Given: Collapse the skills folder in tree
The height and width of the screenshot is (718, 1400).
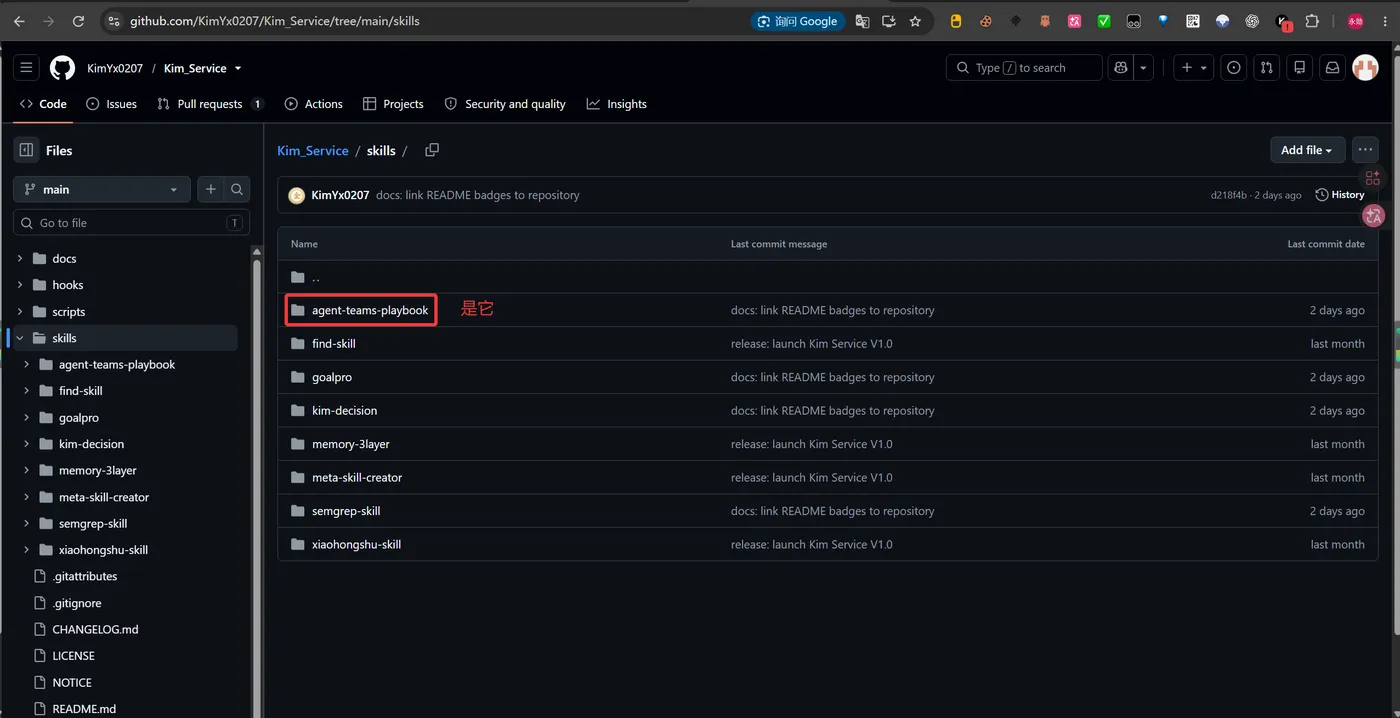Looking at the screenshot, I should click(x=20, y=338).
